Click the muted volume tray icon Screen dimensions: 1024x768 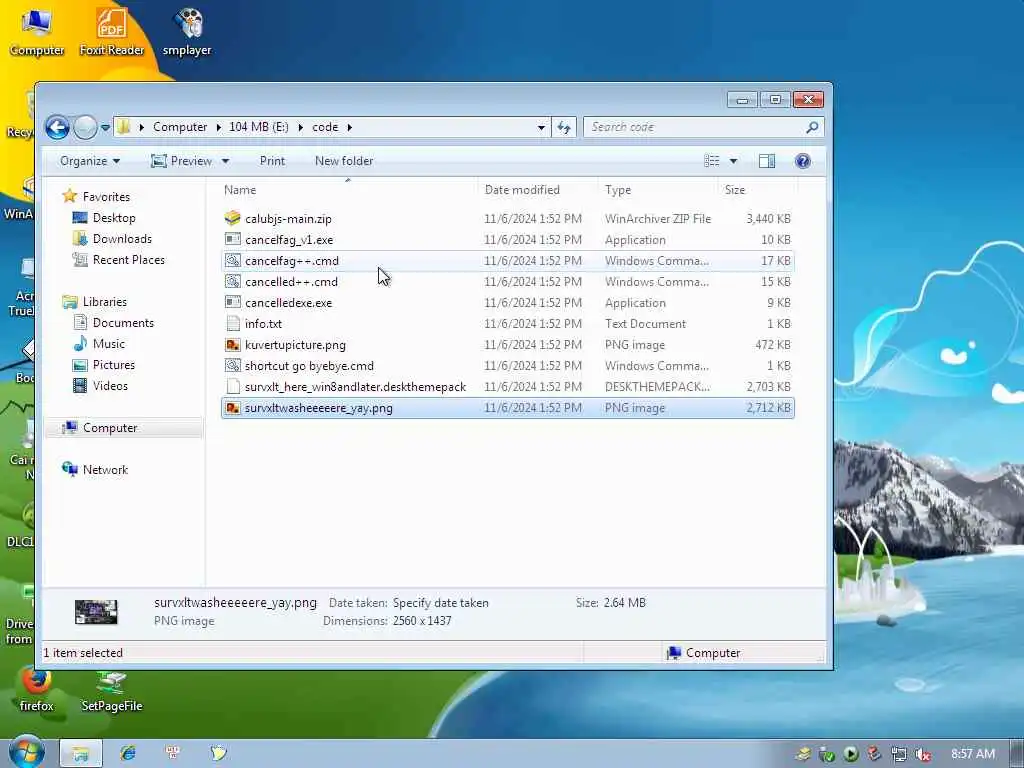click(922, 754)
